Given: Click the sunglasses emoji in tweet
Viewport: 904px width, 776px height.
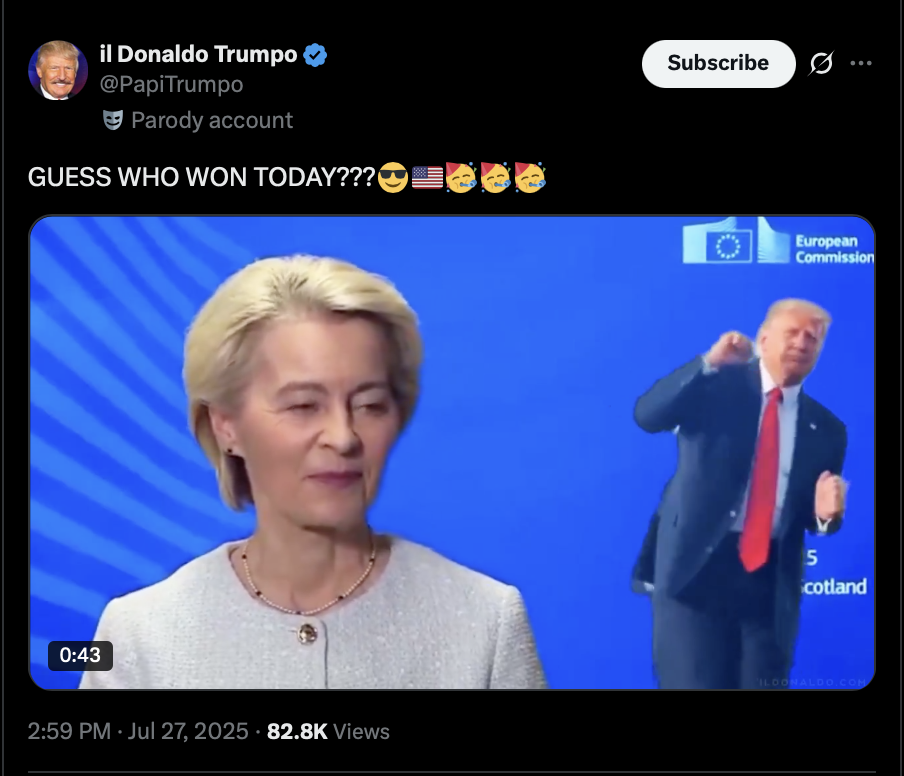Looking at the screenshot, I should (x=393, y=177).
